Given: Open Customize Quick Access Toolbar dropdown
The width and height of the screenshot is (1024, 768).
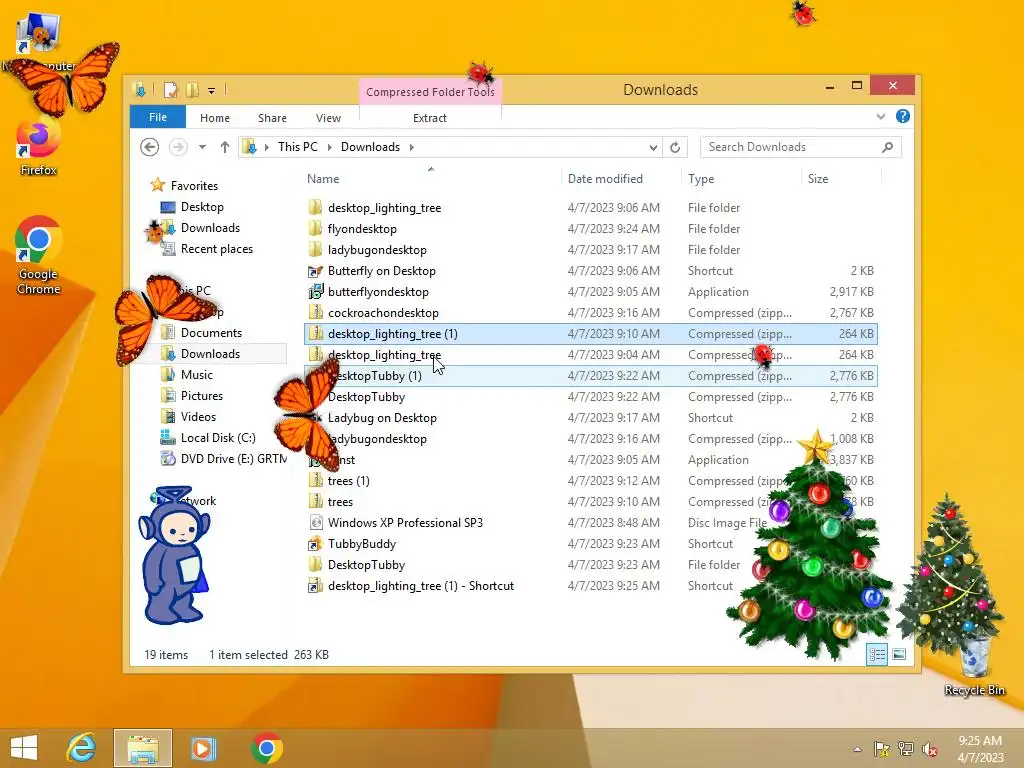Looking at the screenshot, I should tap(212, 91).
